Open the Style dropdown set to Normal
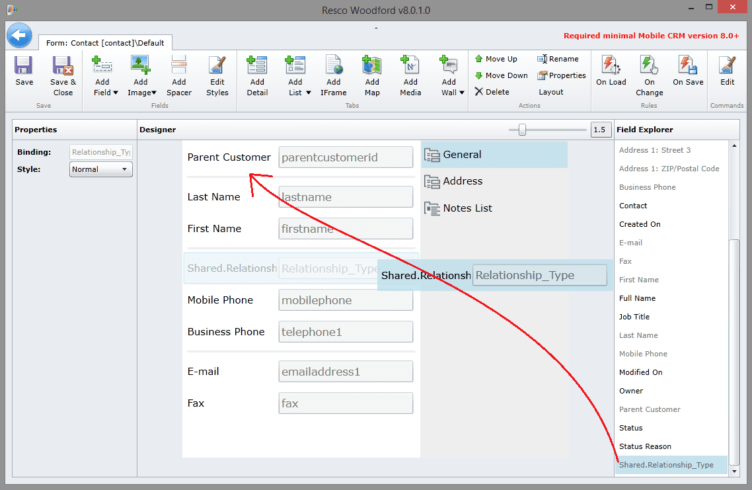The image size is (752, 490). 100,169
